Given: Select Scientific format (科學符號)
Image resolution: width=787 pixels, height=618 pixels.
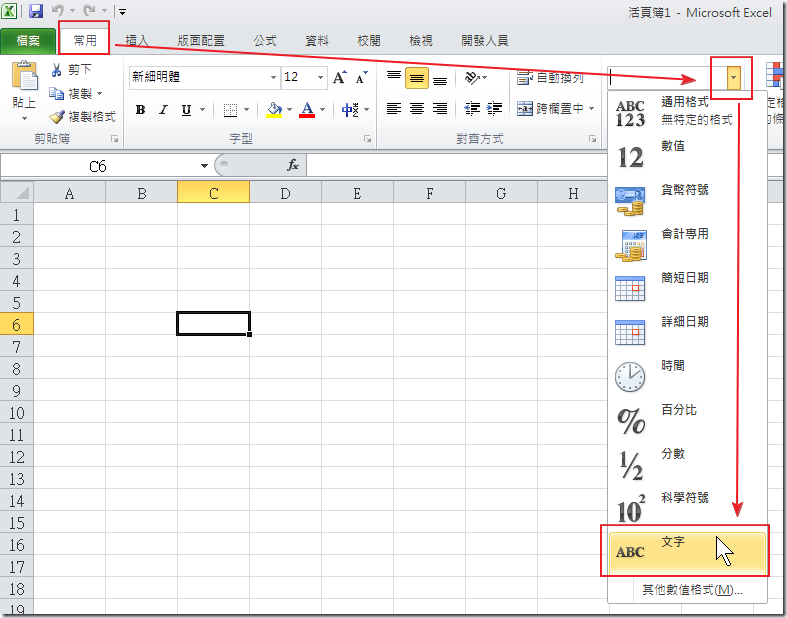Looking at the screenshot, I should pyautogui.click(x=687, y=509).
